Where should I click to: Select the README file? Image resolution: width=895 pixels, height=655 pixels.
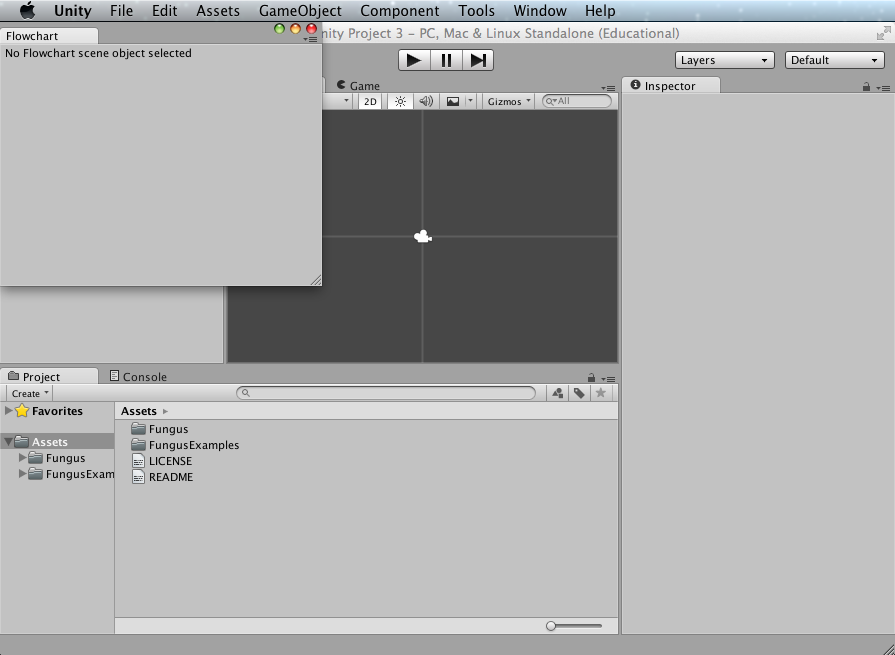click(162, 477)
